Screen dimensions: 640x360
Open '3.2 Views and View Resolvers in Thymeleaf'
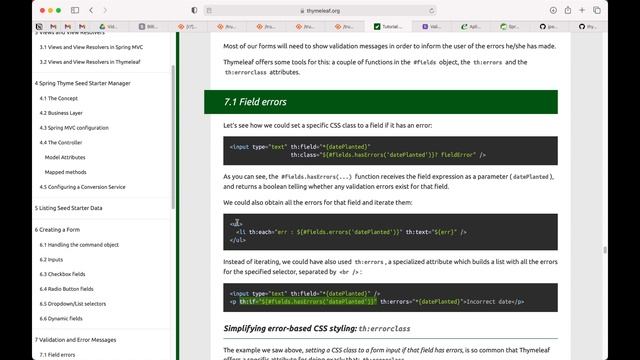pos(90,62)
